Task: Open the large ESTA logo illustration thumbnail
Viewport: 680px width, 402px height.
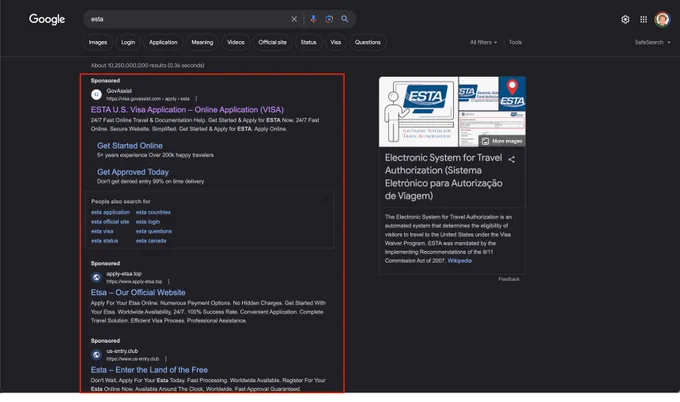Action: point(418,112)
